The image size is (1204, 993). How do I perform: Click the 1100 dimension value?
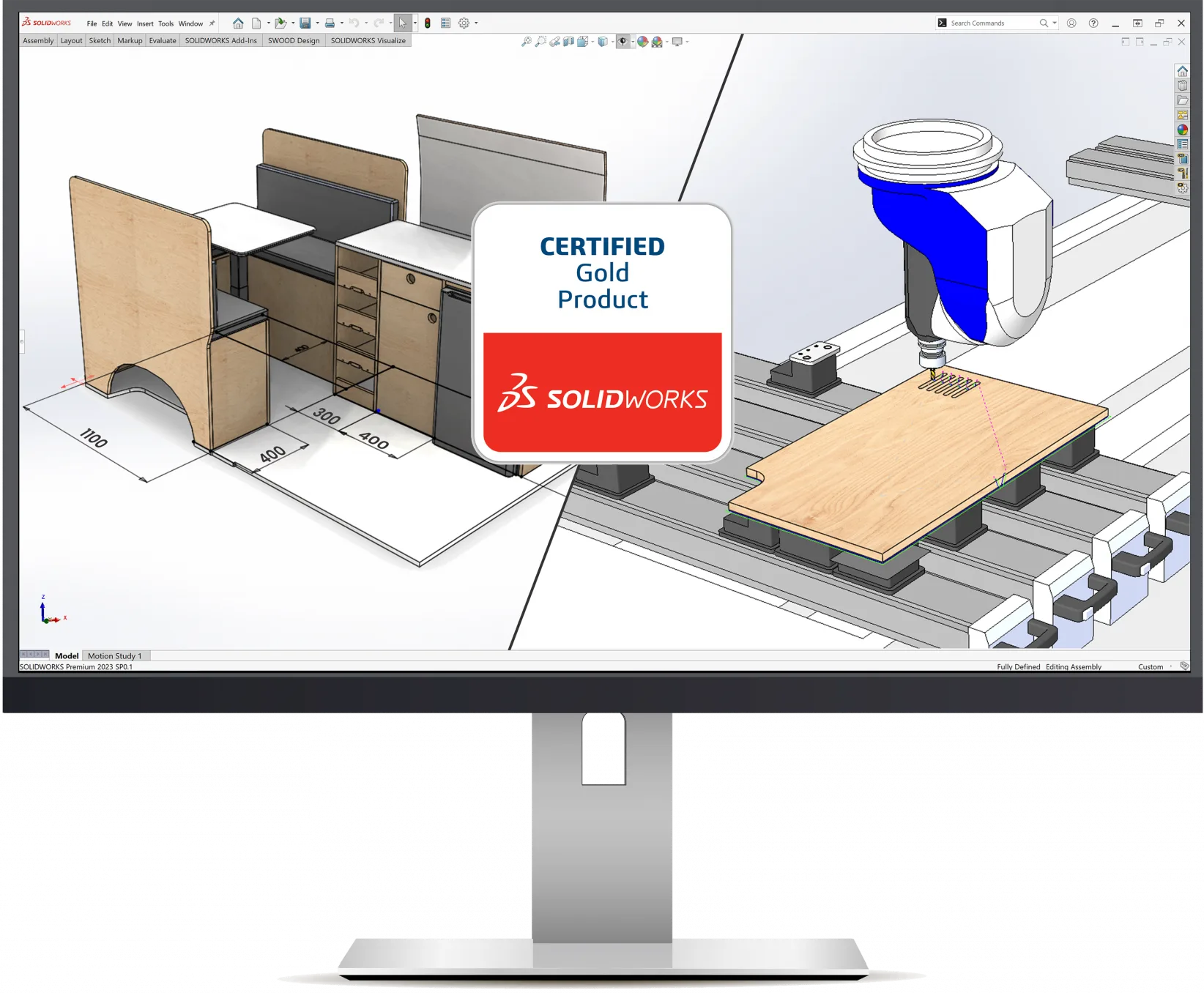[94, 438]
